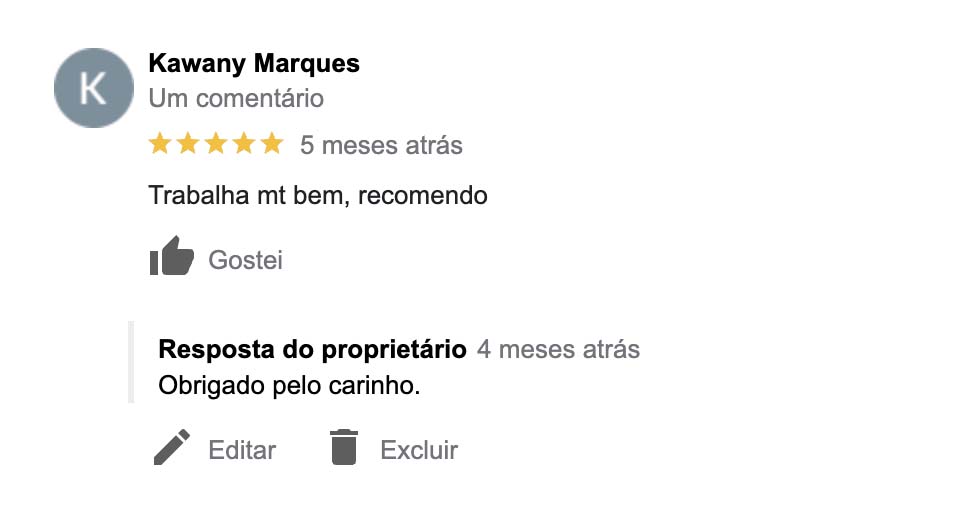Image resolution: width=978 pixels, height=506 pixels.
Task: Click the third yellow rating star
Action: click(216, 144)
